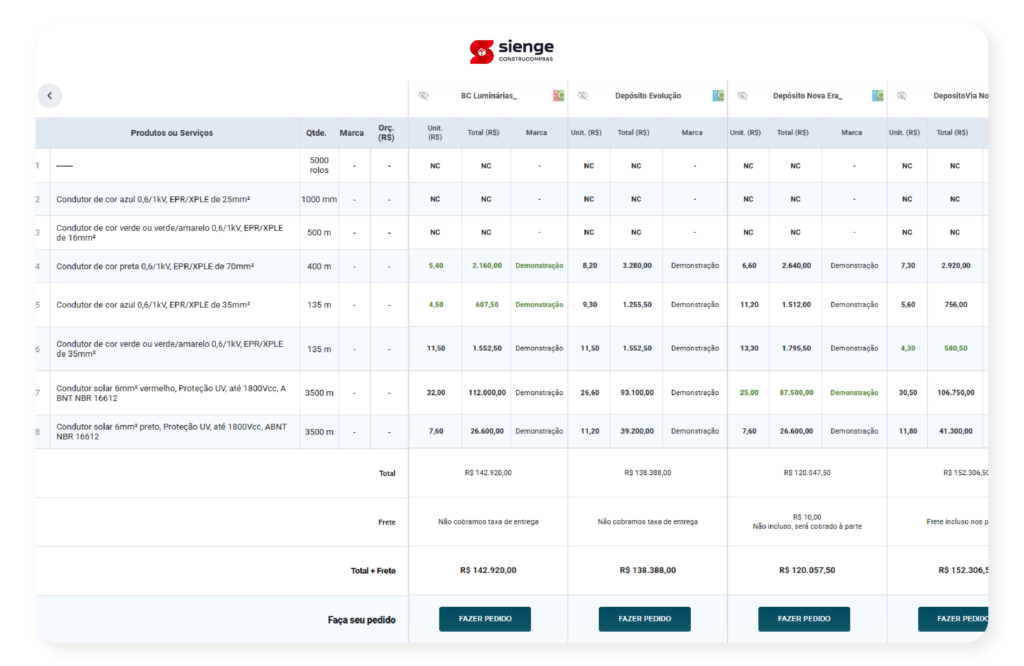Screen dimensions: 1024x666
Task: Click the Total value R$ 142.920,00 in Total row
Action: [488, 473]
